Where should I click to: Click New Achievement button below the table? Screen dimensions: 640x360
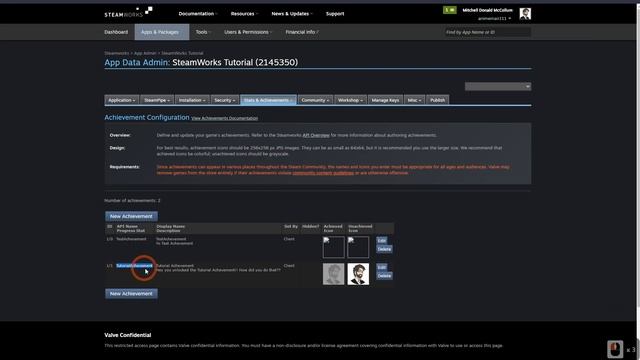(131, 293)
